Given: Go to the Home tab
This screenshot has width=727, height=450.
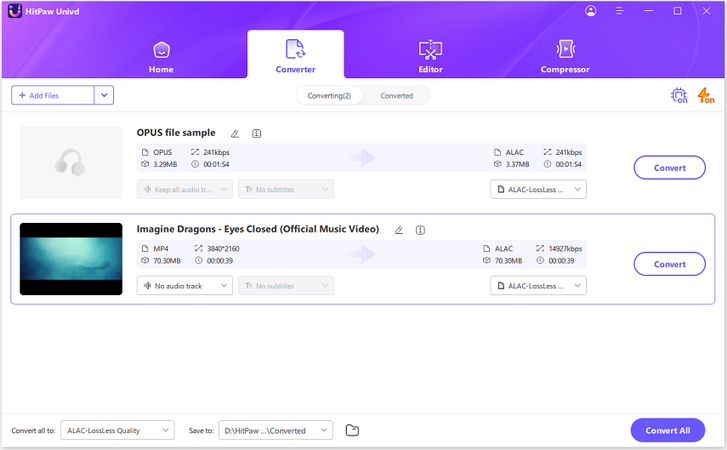Looking at the screenshot, I should 161,57.
